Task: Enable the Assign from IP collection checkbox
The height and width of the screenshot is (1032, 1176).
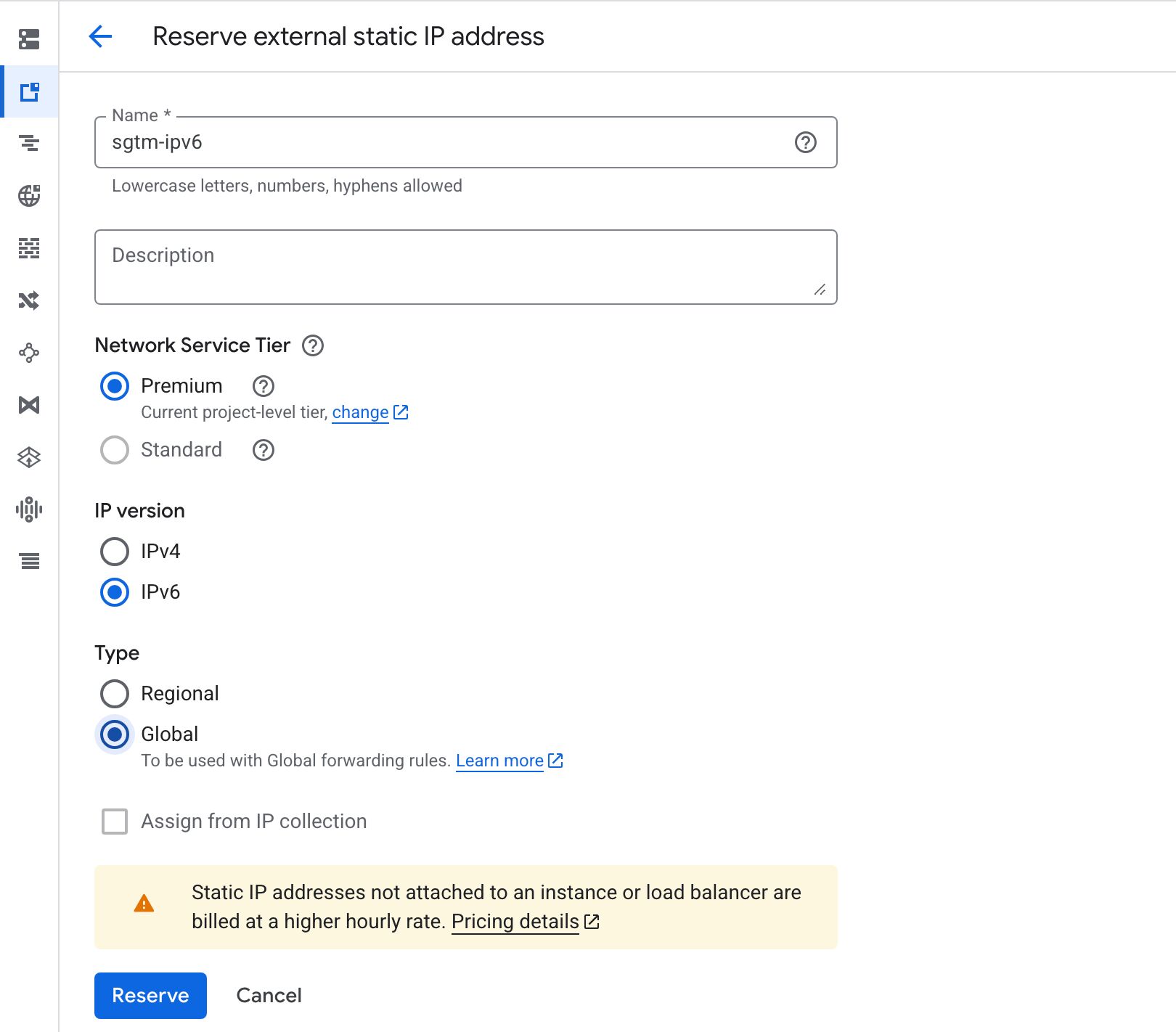Action: [115, 822]
